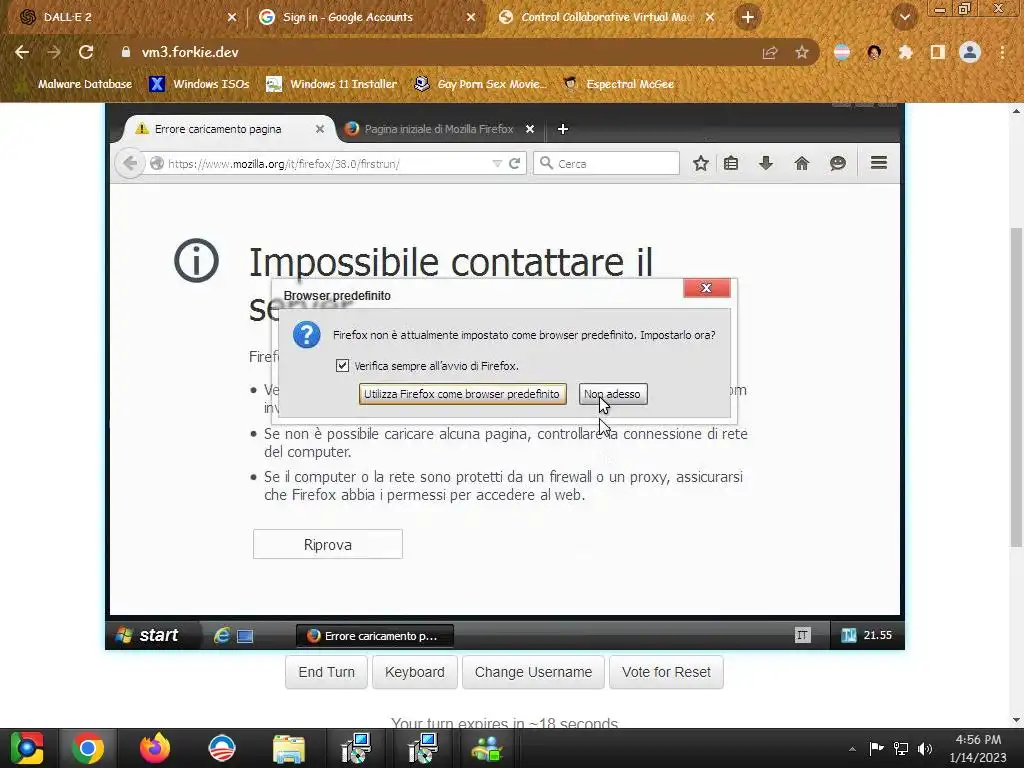Click the share icon in Chrome address bar
This screenshot has height=768, width=1024.
pyautogui.click(x=770, y=52)
